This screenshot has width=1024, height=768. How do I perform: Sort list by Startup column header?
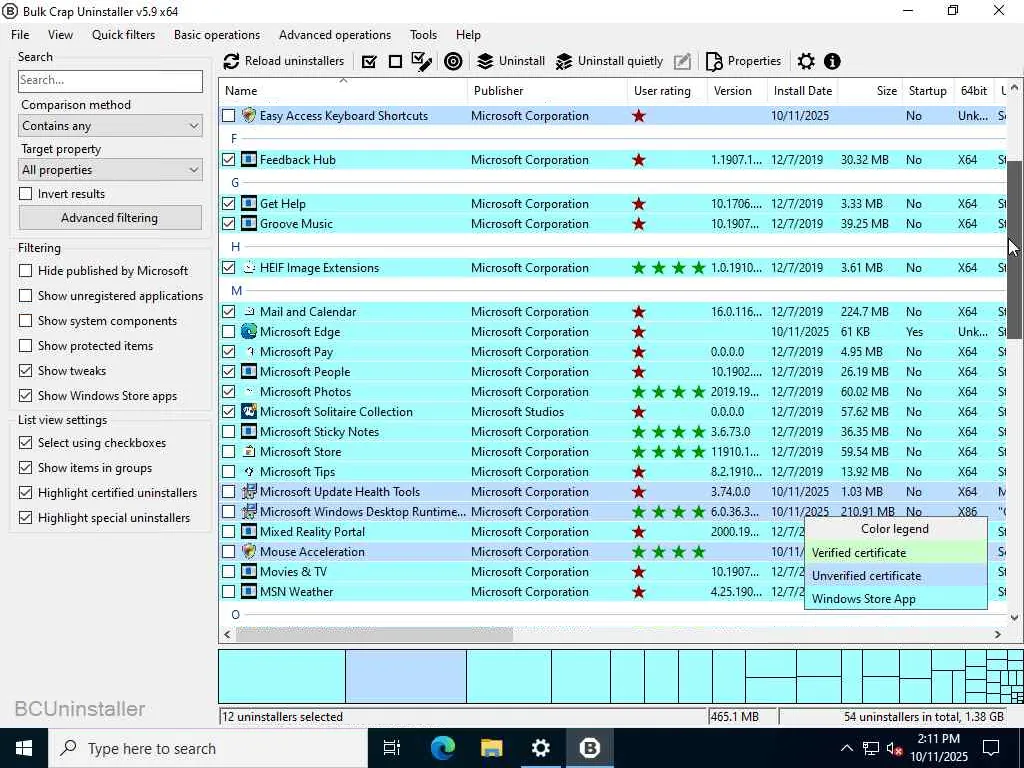pos(927,91)
